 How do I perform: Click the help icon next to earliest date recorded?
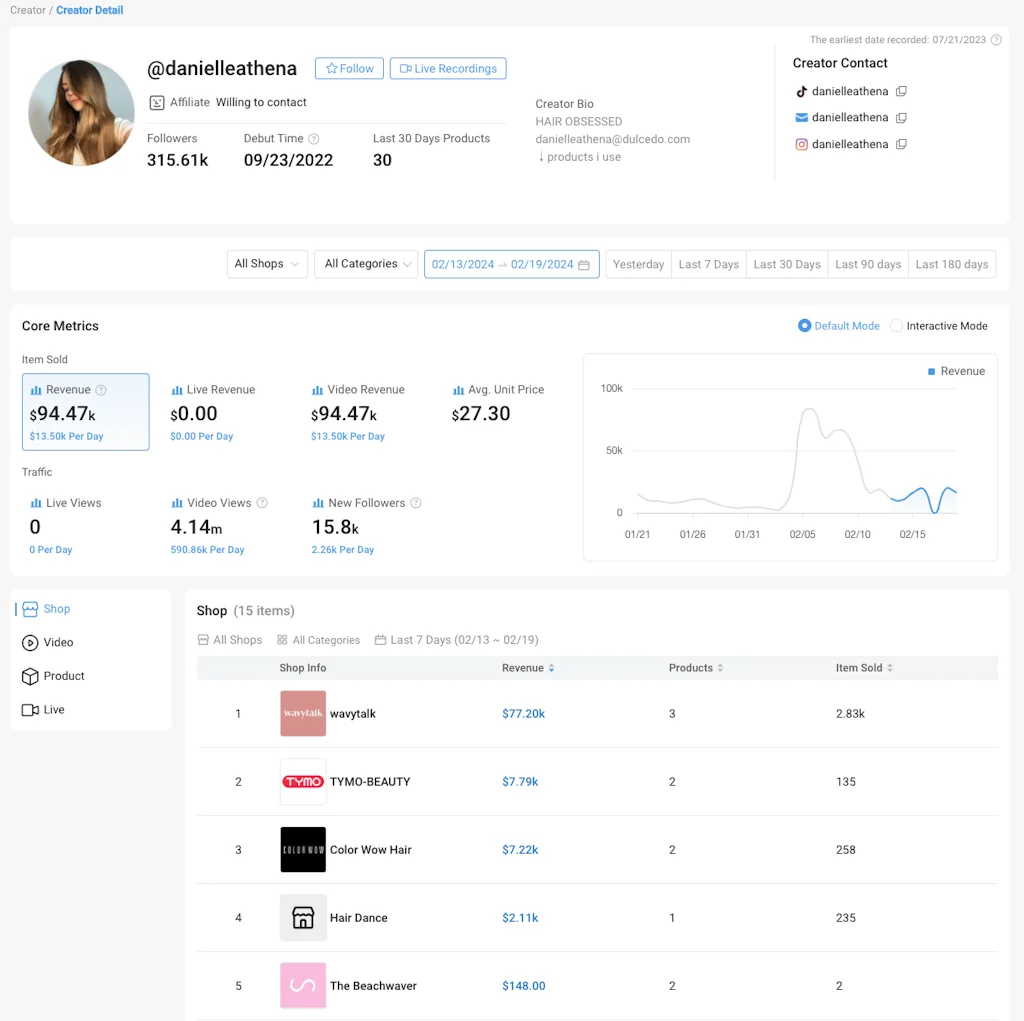click(995, 40)
